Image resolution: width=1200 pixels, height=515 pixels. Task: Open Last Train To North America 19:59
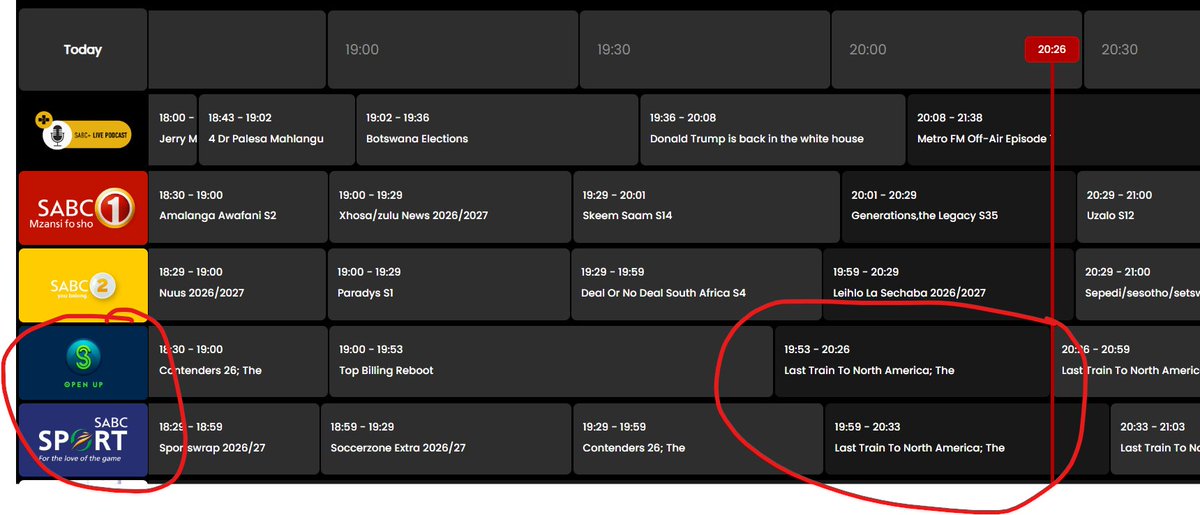point(966,440)
